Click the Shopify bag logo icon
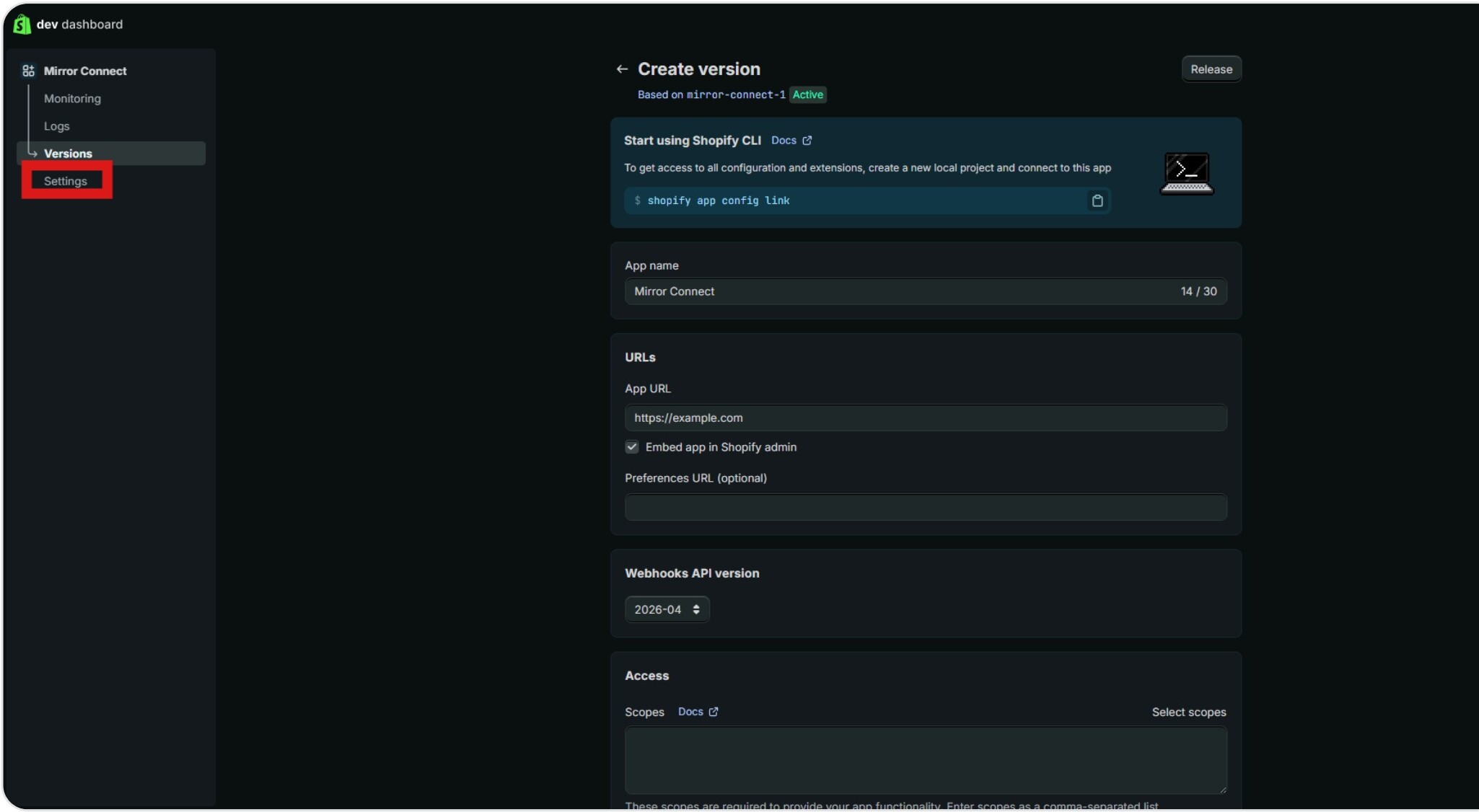1479x812 pixels. tap(22, 24)
